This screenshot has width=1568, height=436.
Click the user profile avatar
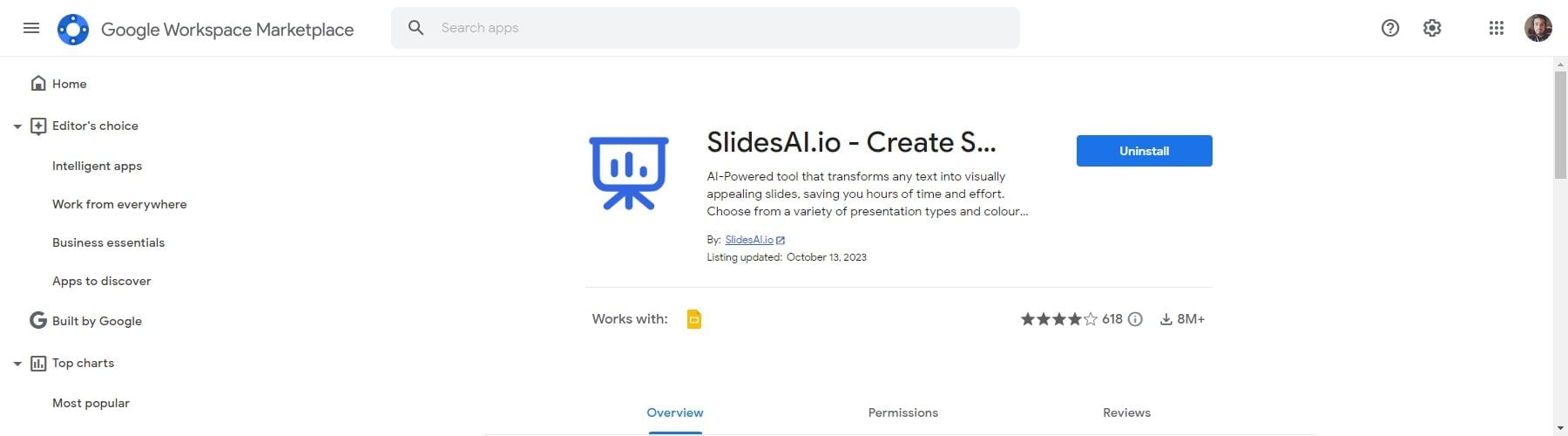pos(1538,28)
